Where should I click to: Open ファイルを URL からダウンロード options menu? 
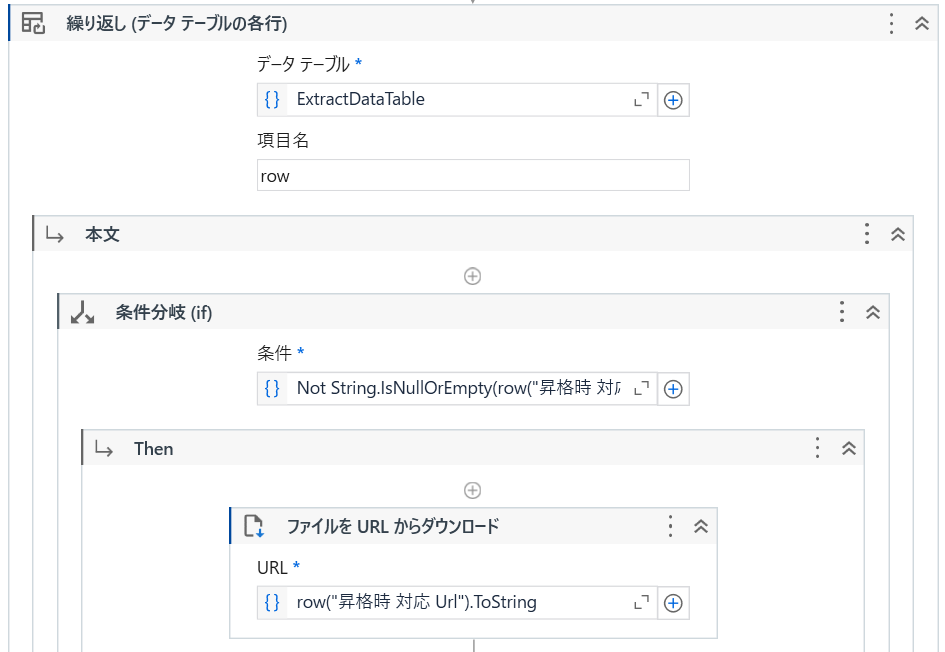tap(670, 526)
